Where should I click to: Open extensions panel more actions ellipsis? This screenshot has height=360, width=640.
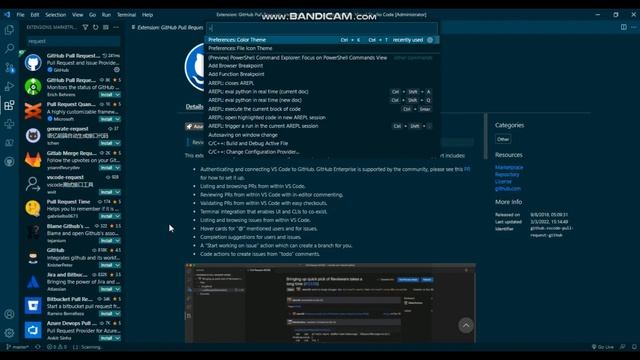116,27
